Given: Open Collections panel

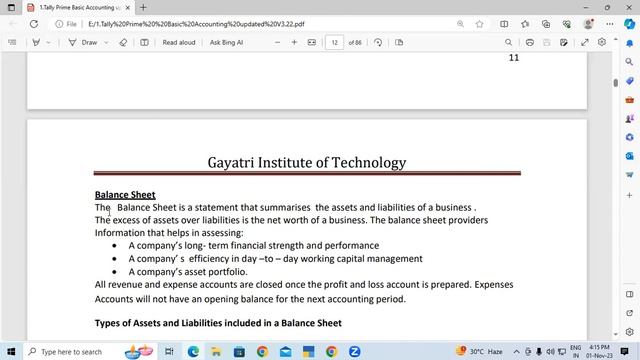Looking at the screenshot, I should pos(546,24).
